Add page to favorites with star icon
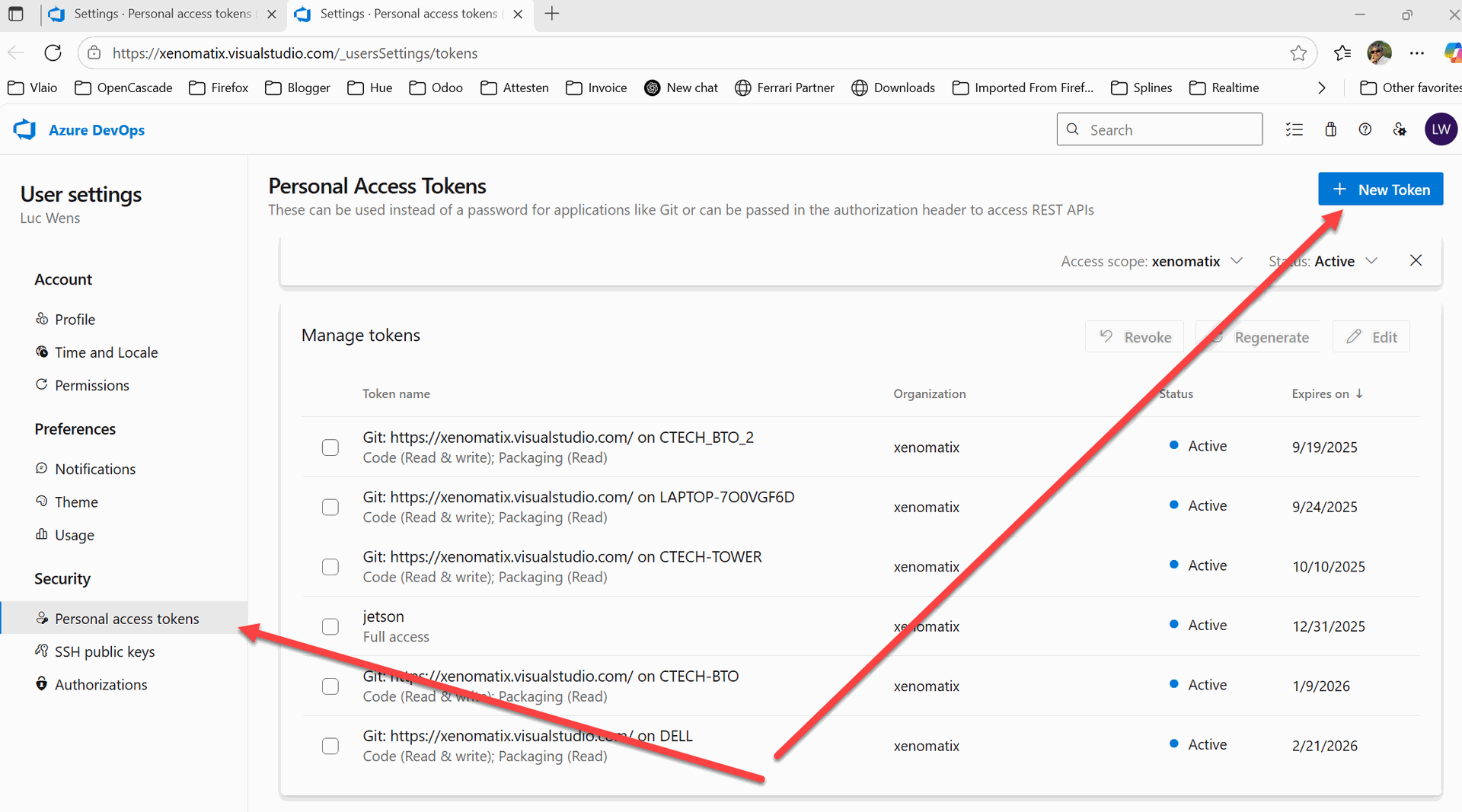This screenshot has height=812, width=1462. pos(1298,53)
